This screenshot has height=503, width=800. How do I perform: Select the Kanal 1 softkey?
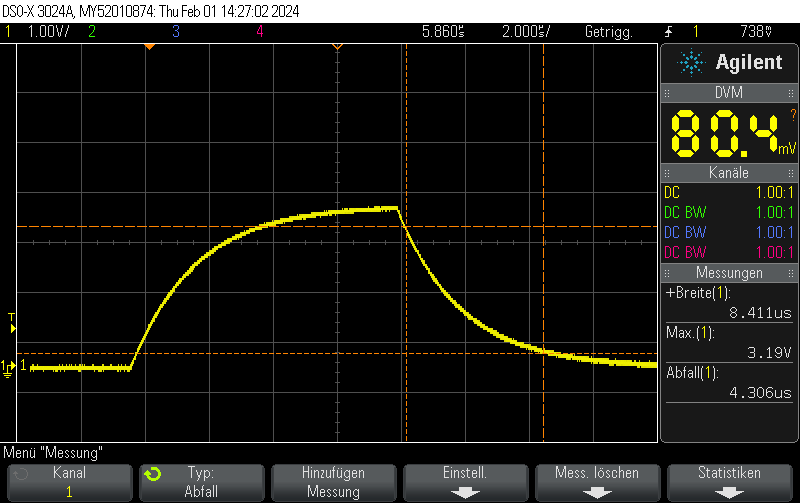[x=69, y=482]
